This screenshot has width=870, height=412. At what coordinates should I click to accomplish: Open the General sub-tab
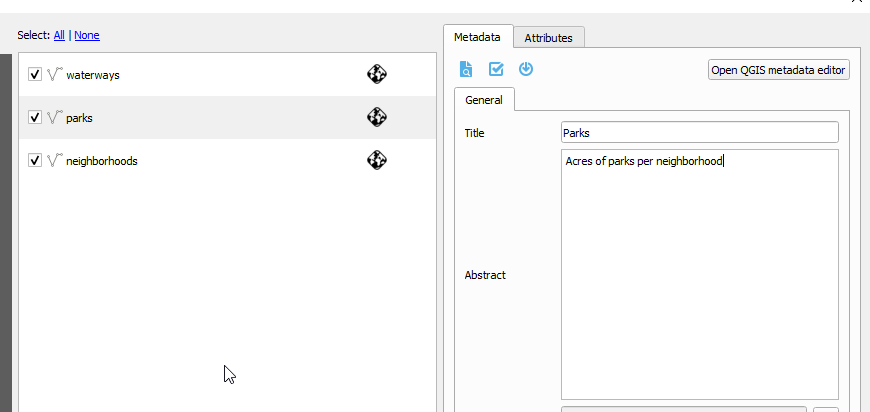(484, 100)
